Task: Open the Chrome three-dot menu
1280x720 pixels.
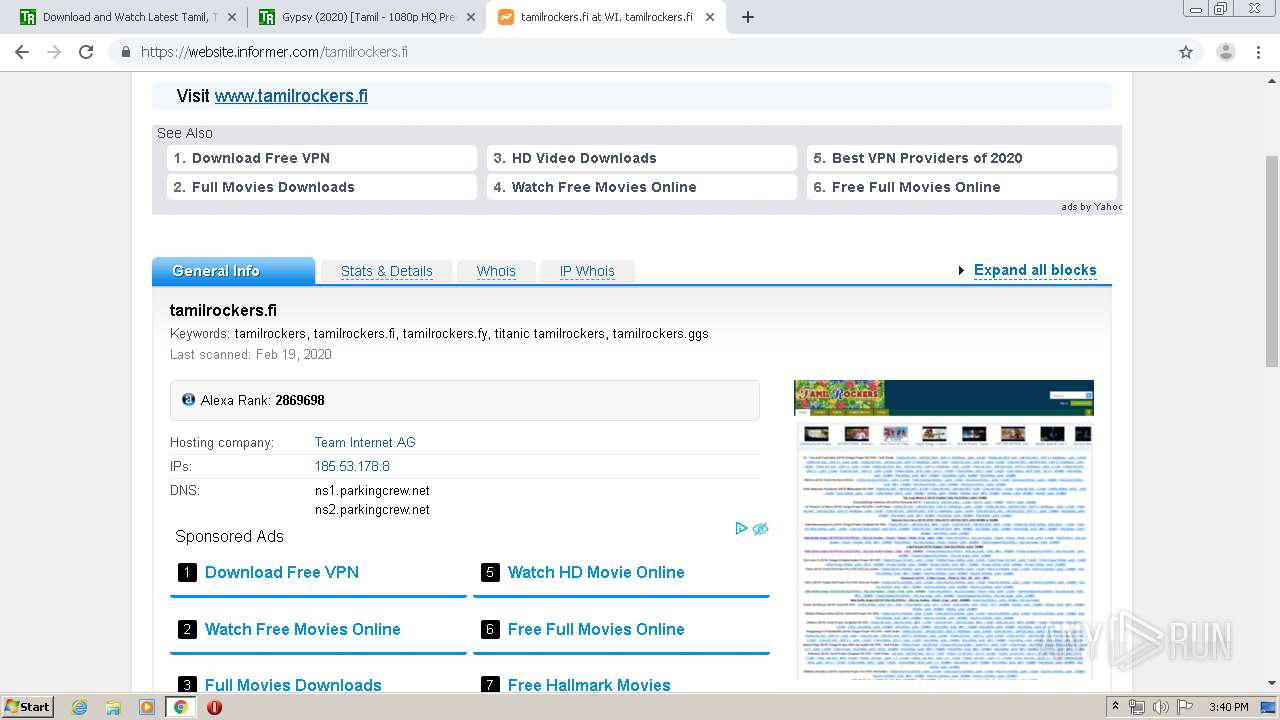Action: pyautogui.click(x=1258, y=52)
